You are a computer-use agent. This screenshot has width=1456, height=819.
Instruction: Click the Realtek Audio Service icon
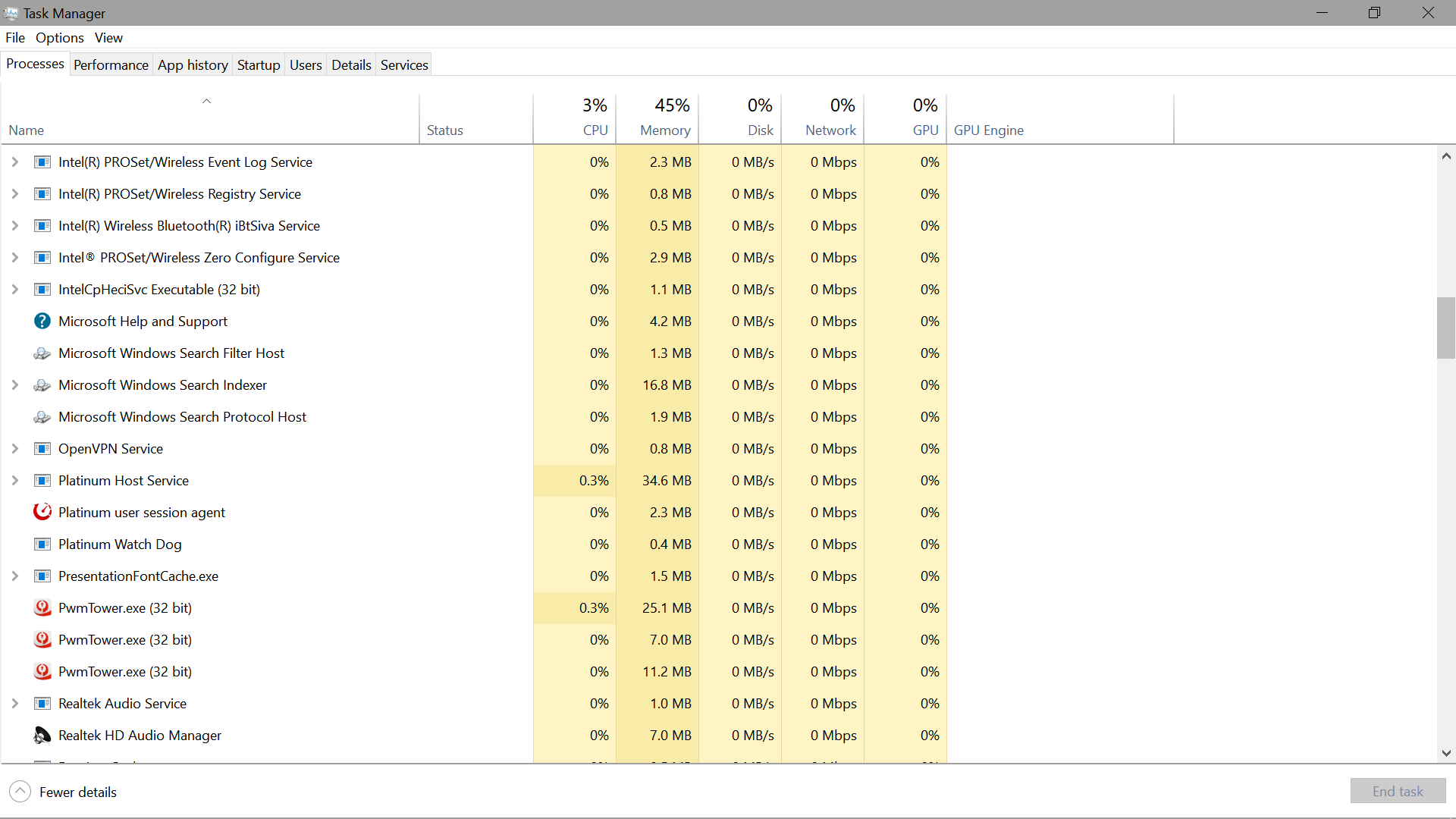click(42, 704)
